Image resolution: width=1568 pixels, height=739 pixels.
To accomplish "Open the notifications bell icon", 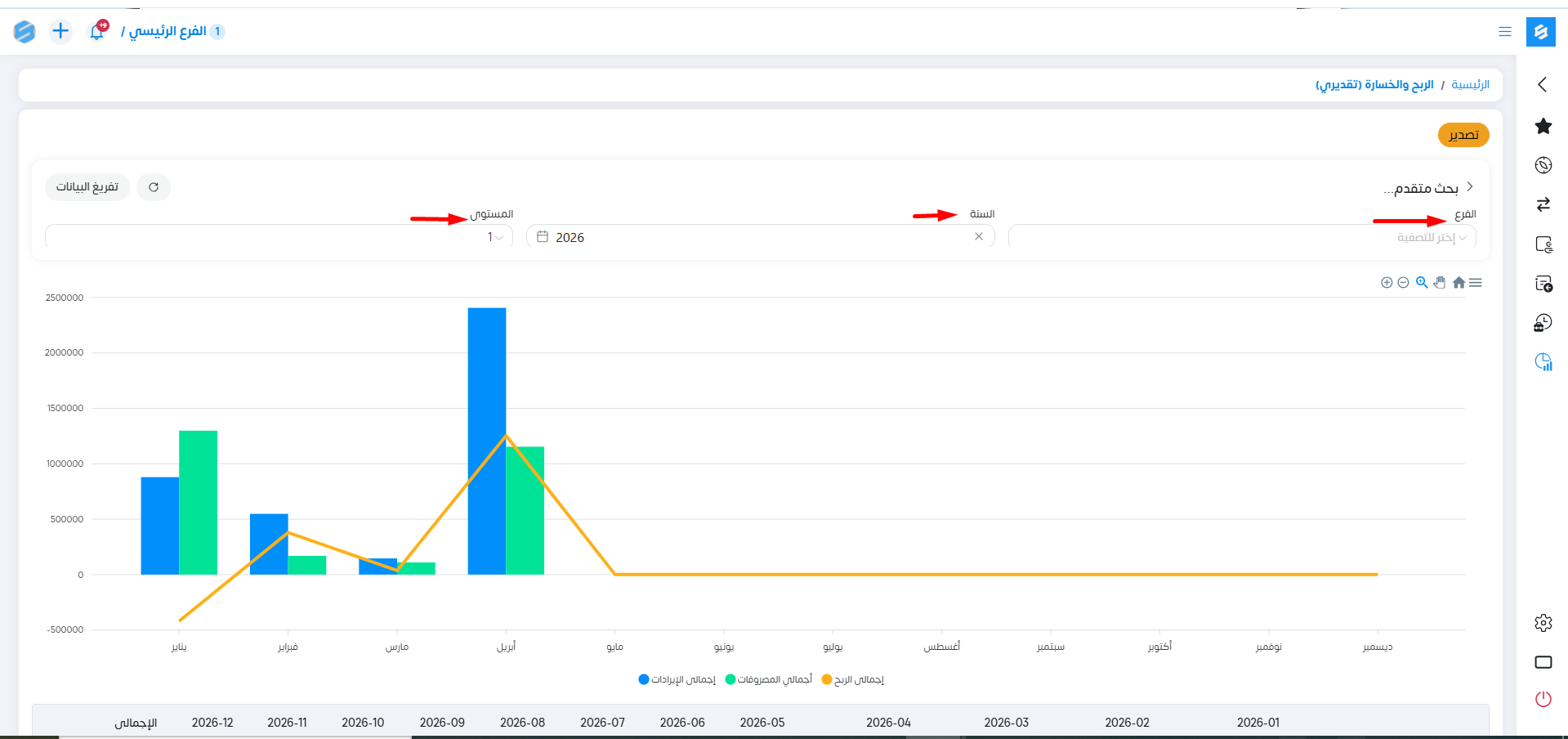I will (97, 32).
